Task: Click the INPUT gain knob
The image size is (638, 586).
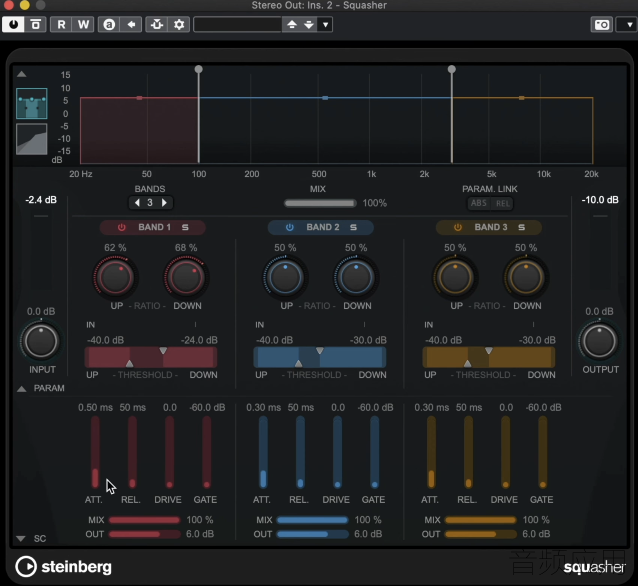Action: point(41,341)
